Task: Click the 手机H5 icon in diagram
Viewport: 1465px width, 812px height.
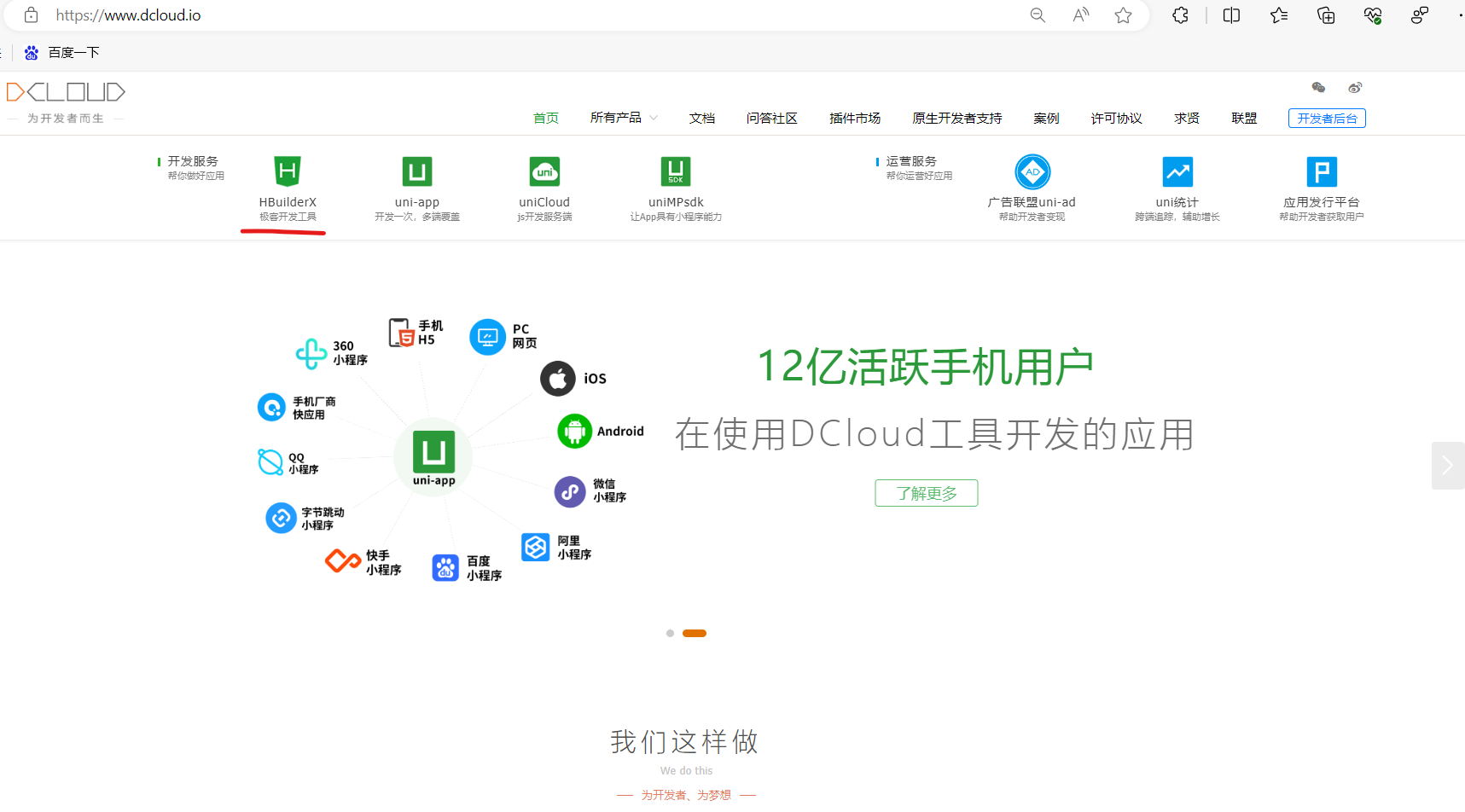Action: pos(401,333)
